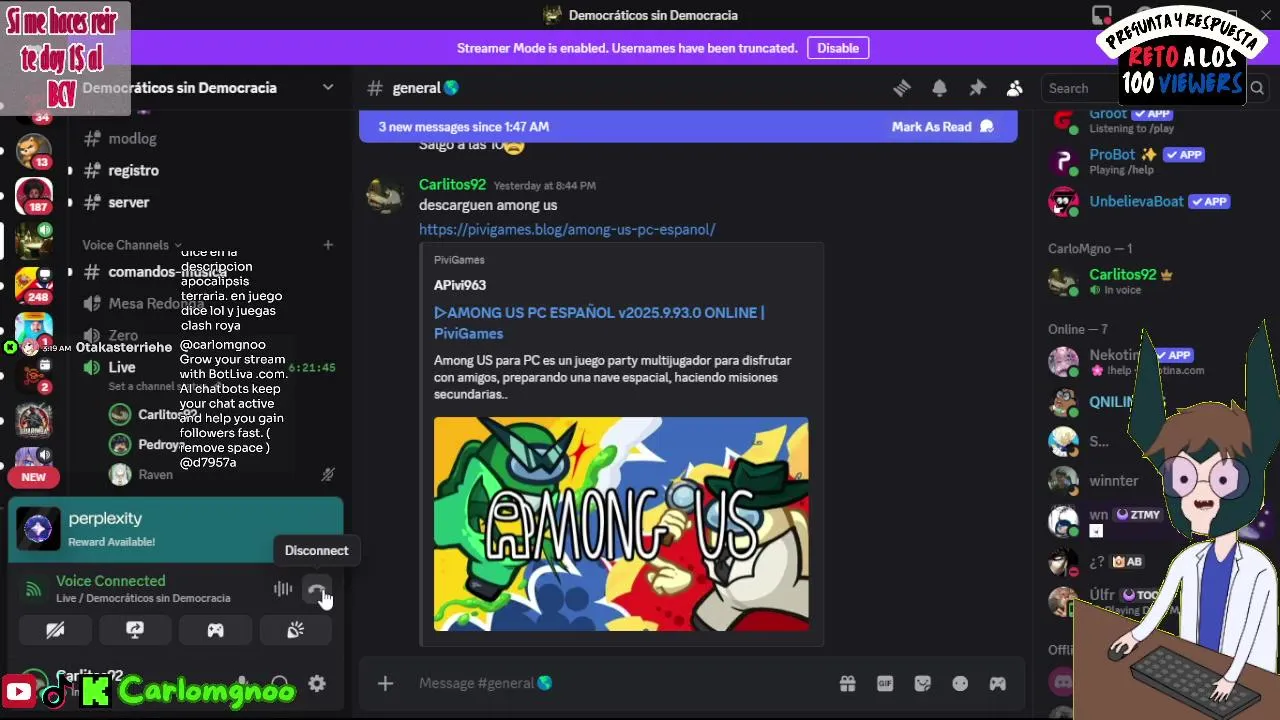Open the server name dropdown chevron

(327, 87)
